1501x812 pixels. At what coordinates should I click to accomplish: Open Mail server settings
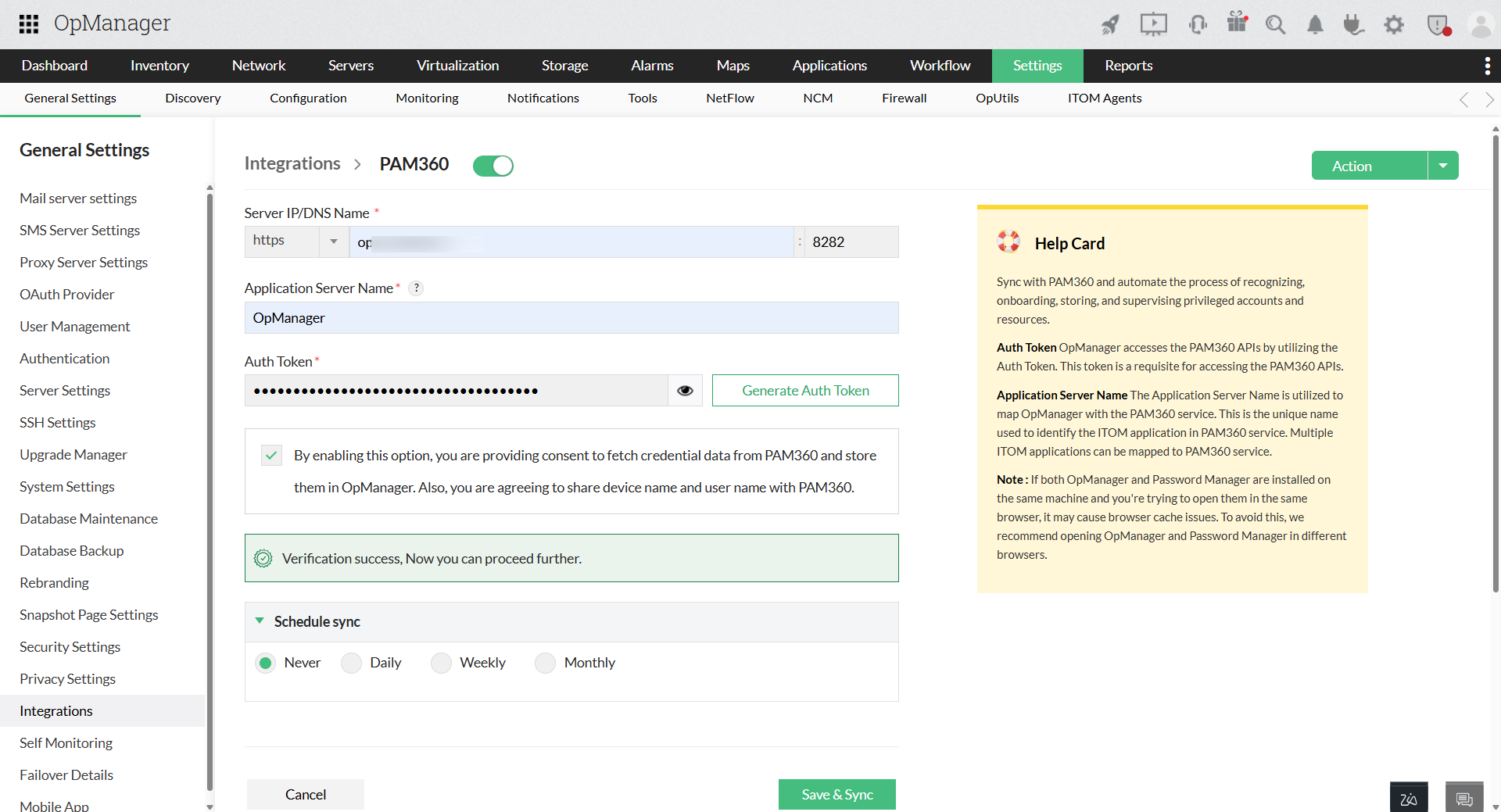[78, 199]
